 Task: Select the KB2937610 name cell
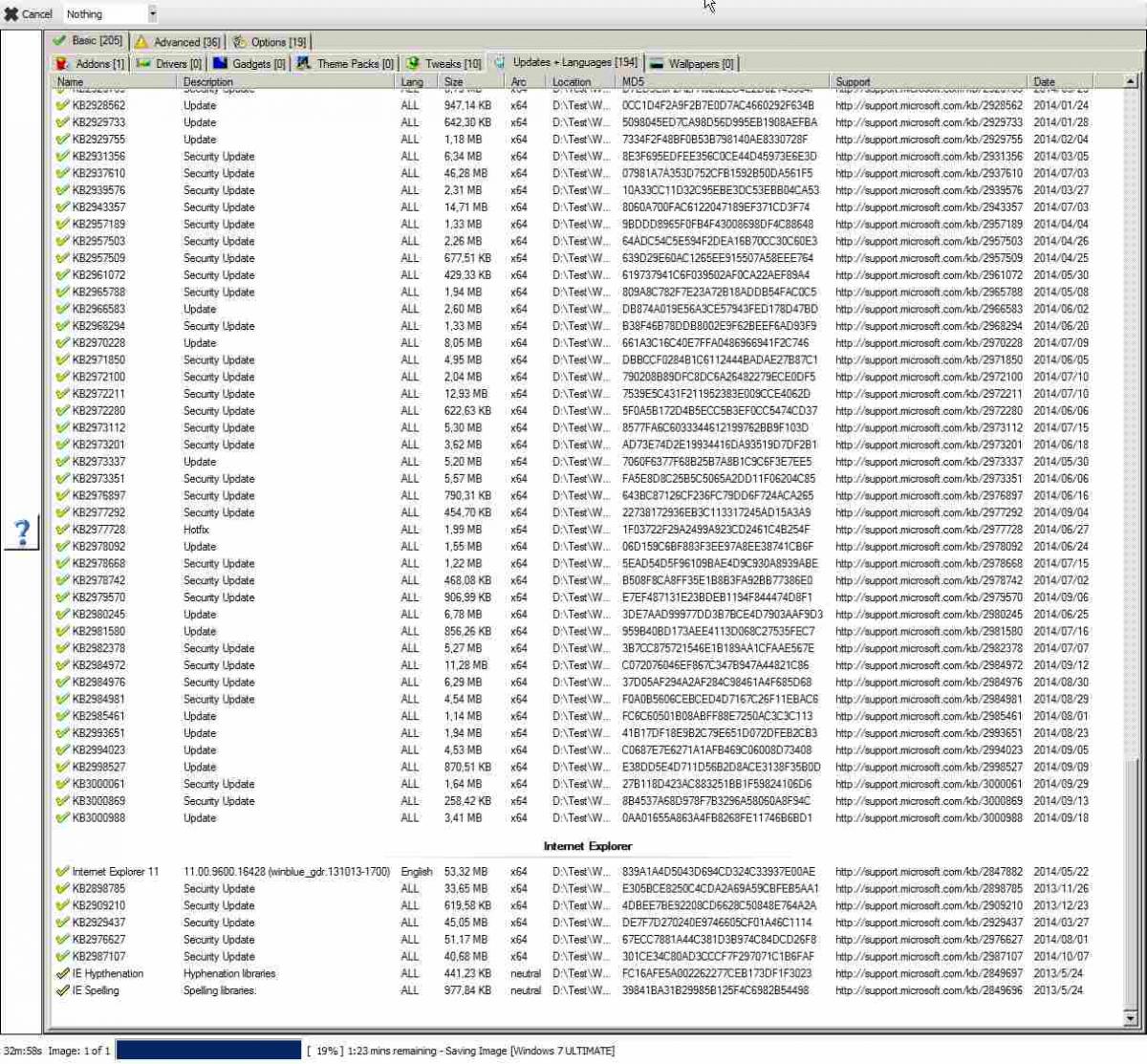tap(98, 173)
